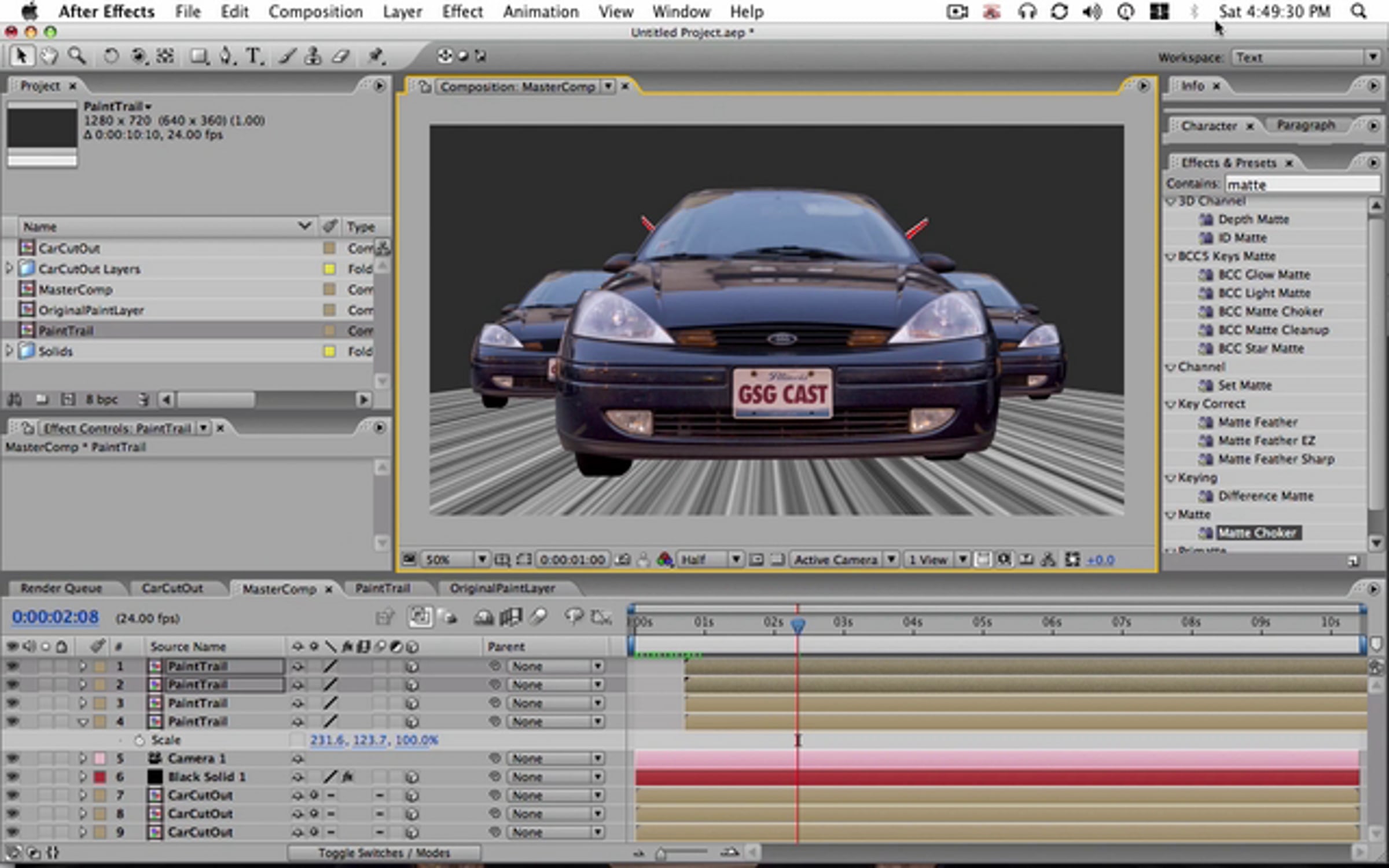Hide layer 1 PaintTrail with eye icon
Screen dimensions: 1389x868
[x=12, y=666]
